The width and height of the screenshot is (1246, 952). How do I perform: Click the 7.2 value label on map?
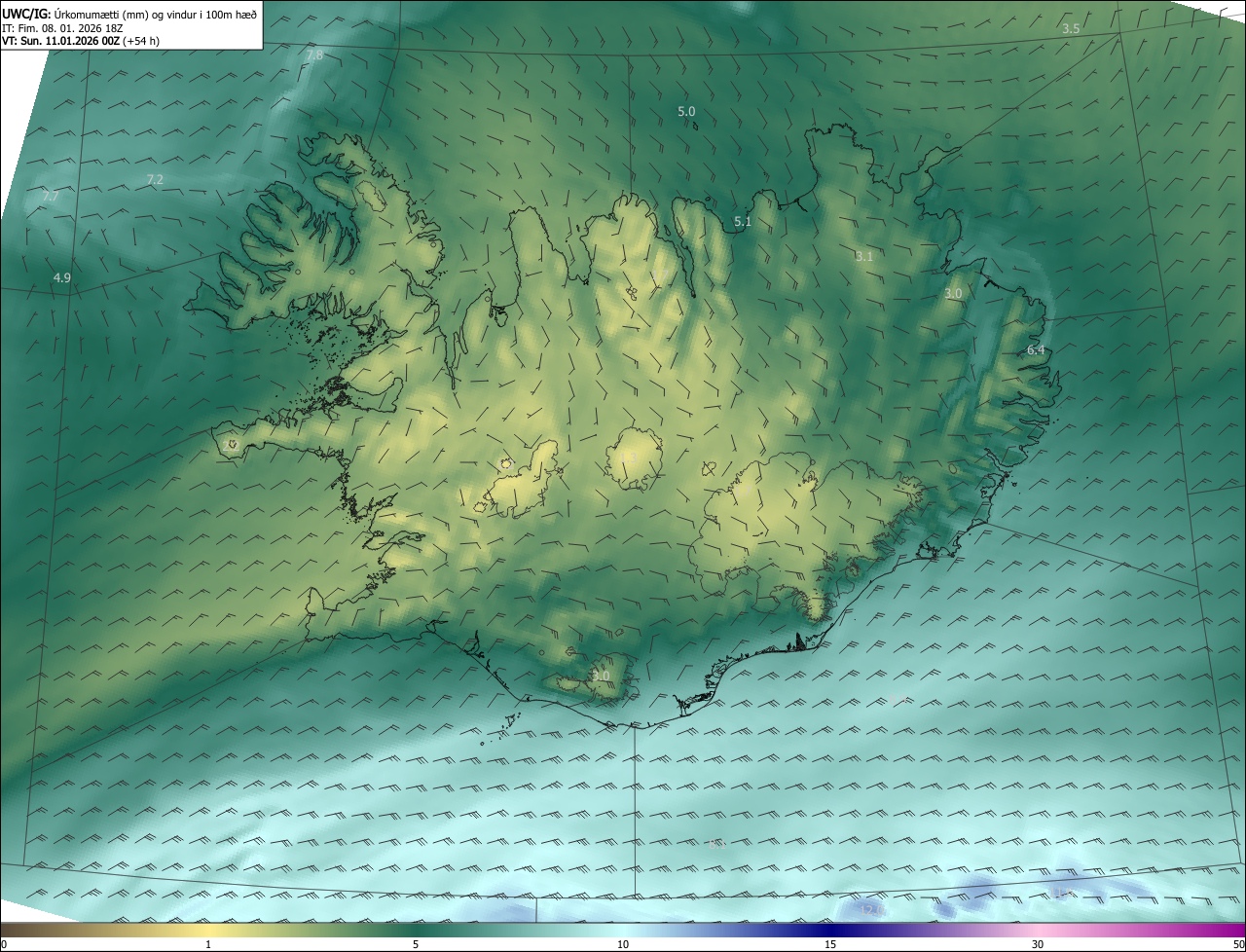click(x=155, y=179)
